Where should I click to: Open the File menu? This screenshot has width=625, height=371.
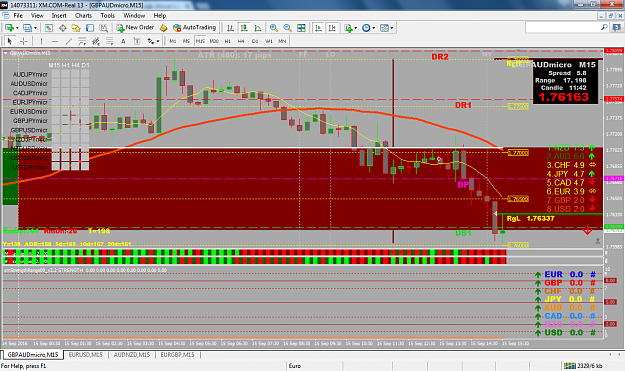18,16
